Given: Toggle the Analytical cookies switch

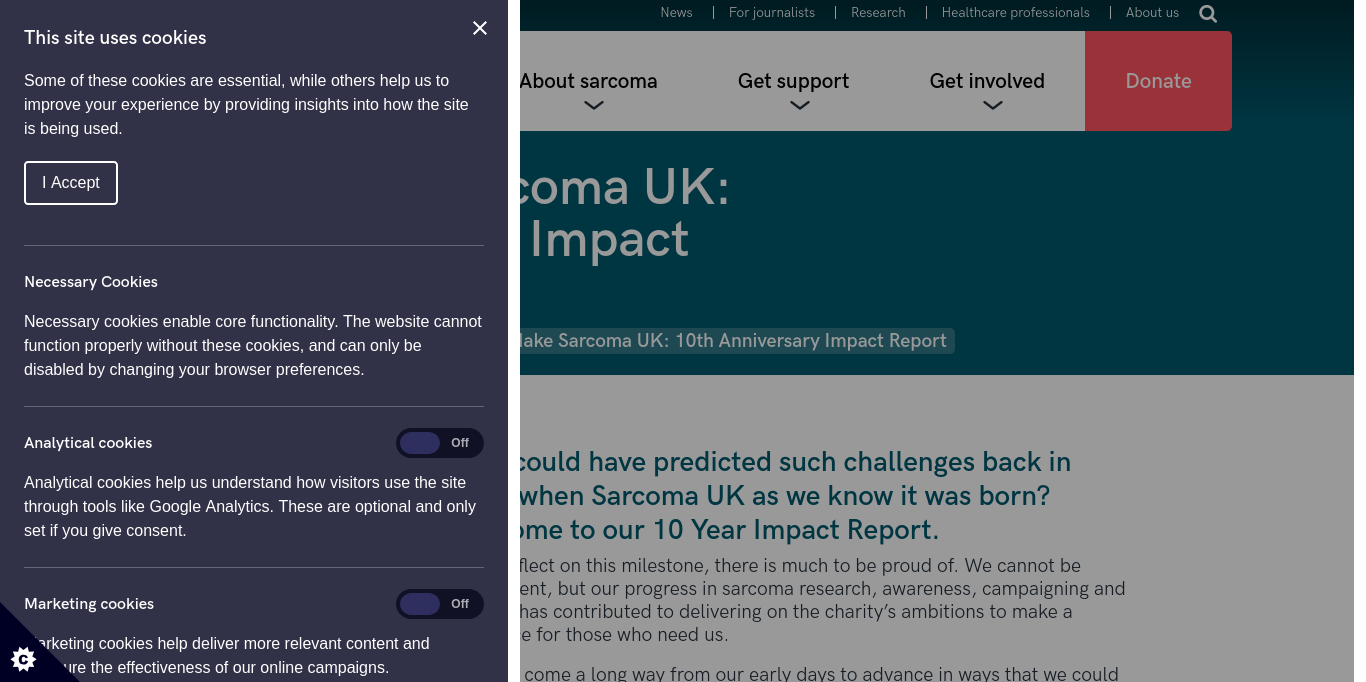Looking at the screenshot, I should pos(439,443).
